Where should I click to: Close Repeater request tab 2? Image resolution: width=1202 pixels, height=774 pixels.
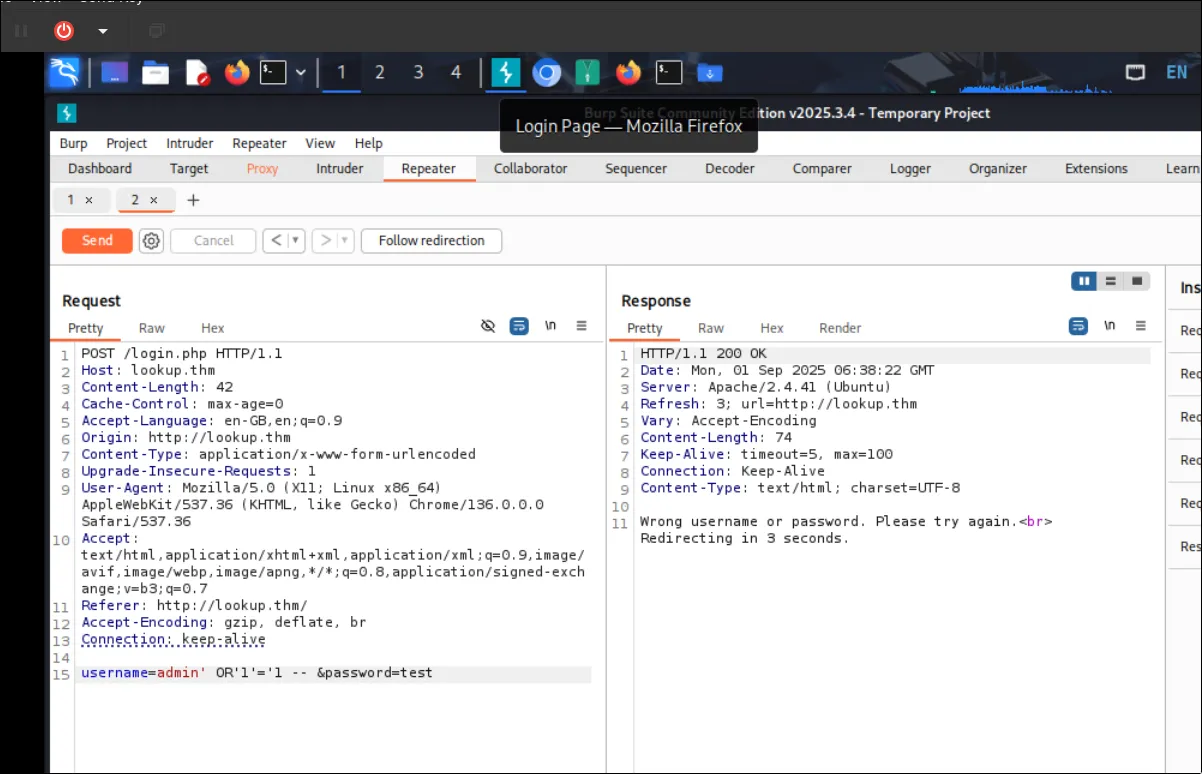[154, 200]
